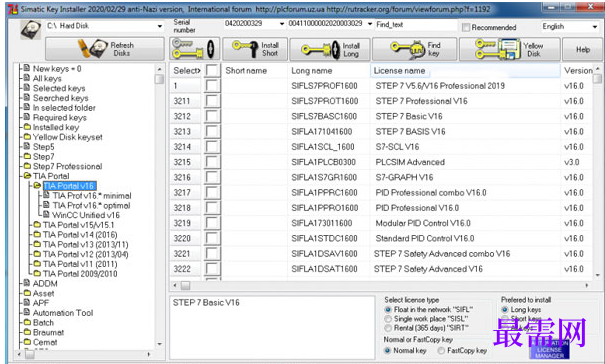The width and height of the screenshot is (605, 364).
Task: Check the box for row 3212
Action: click(212, 116)
